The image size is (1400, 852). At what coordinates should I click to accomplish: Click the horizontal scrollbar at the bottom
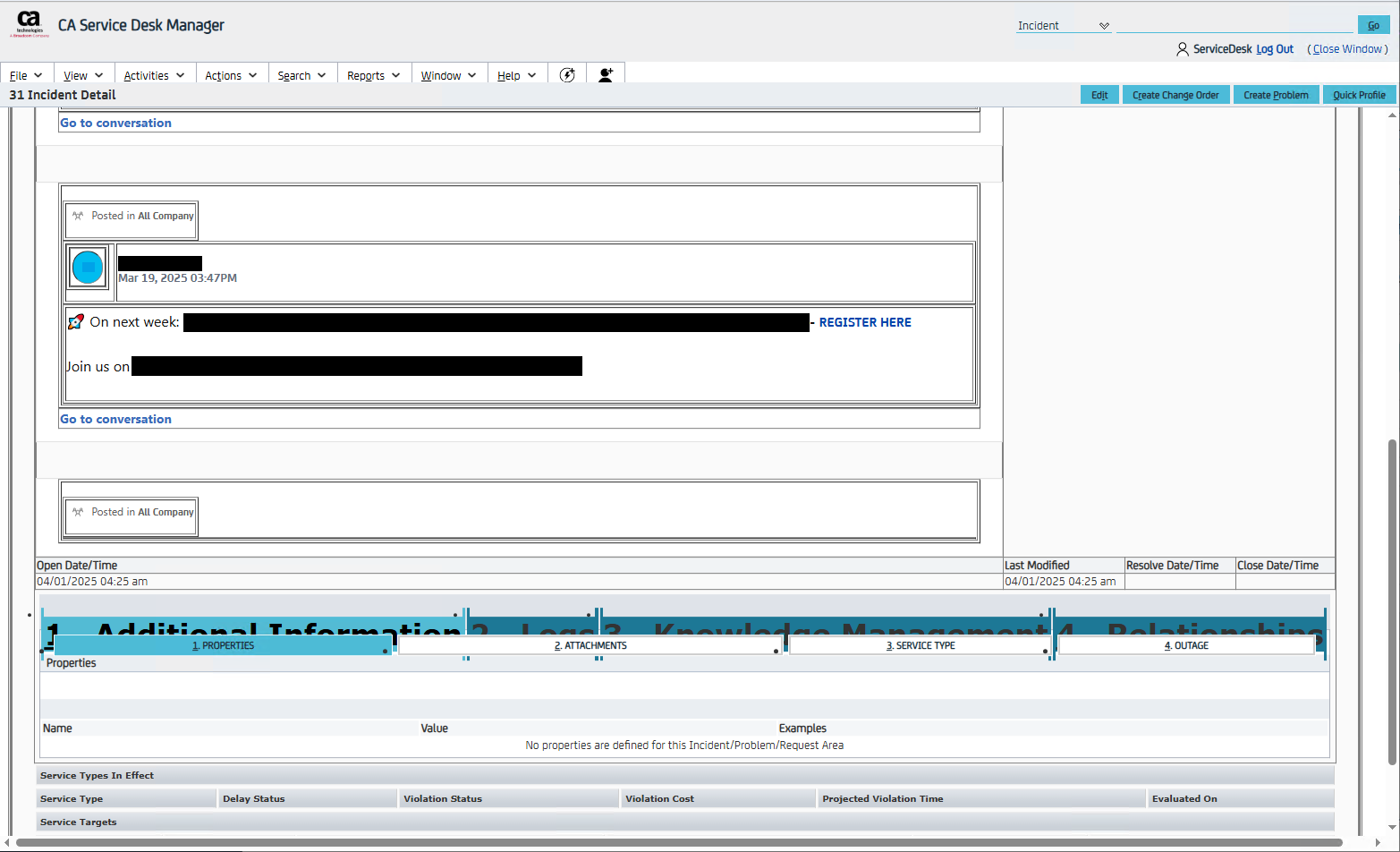[x=679, y=842]
